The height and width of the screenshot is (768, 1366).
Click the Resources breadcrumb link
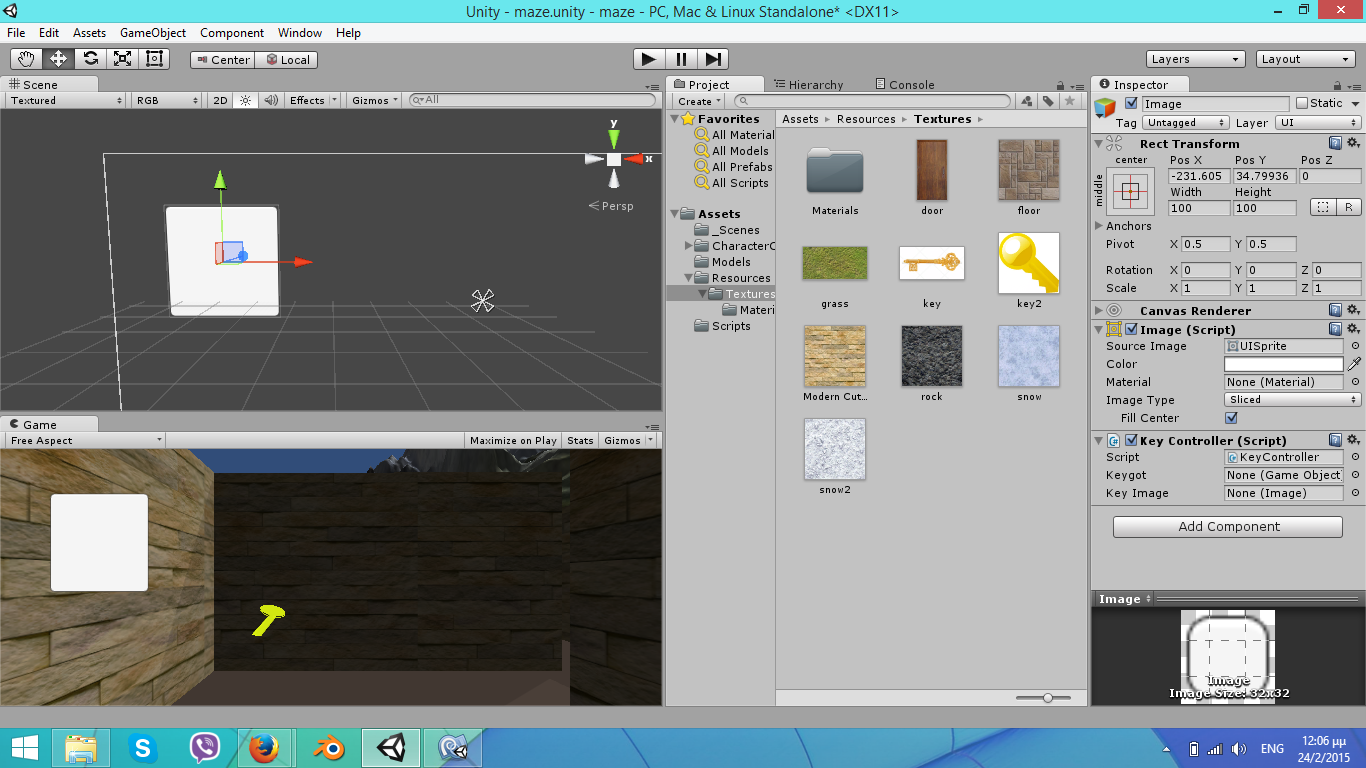(x=866, y=119)
